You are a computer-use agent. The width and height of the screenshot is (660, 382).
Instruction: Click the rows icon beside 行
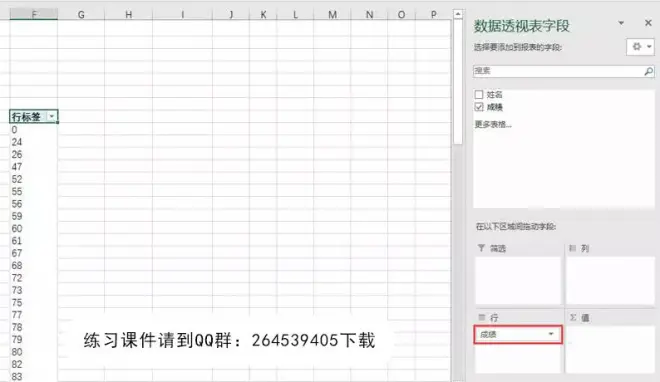[482, 317]
